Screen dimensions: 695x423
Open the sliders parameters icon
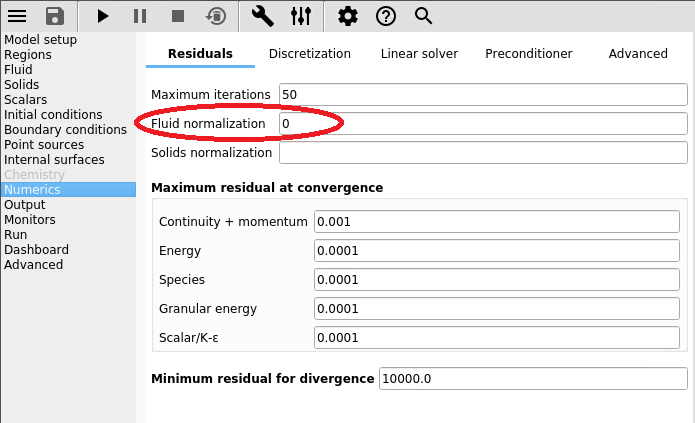point(300,16)
